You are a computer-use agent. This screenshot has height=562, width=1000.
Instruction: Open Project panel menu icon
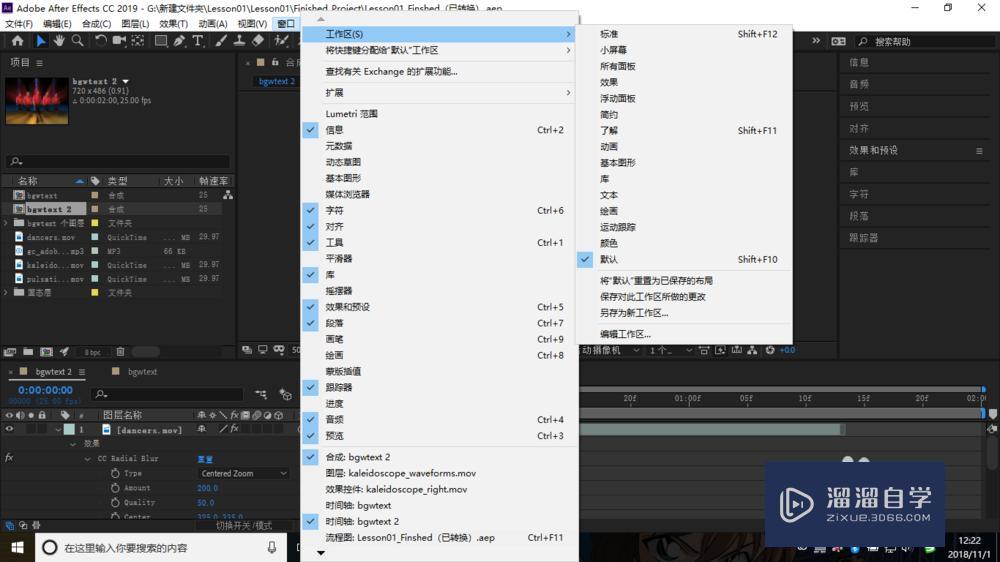click(x=40, y=63)
